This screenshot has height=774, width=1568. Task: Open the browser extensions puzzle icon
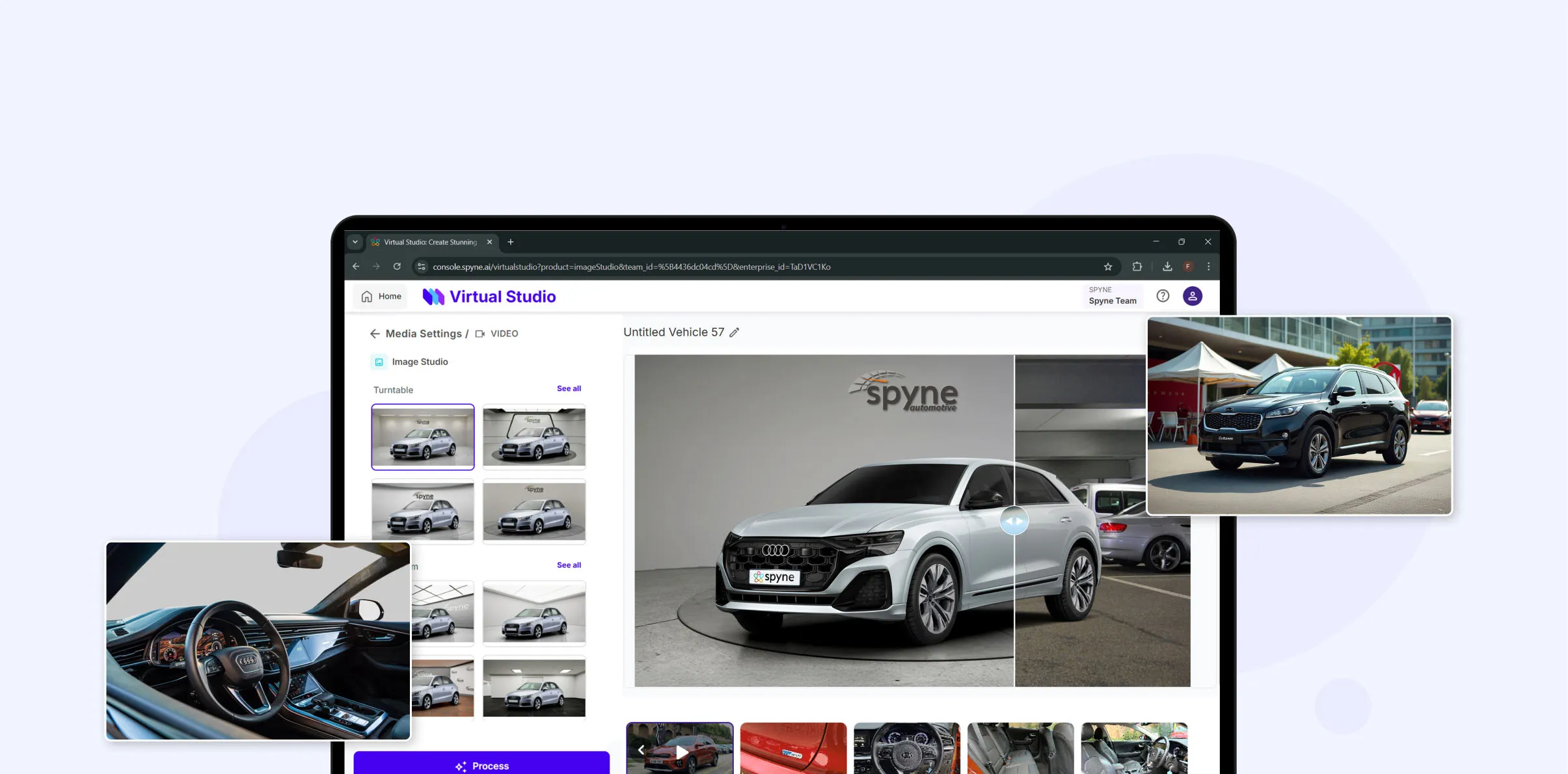tap(1137, 267)
